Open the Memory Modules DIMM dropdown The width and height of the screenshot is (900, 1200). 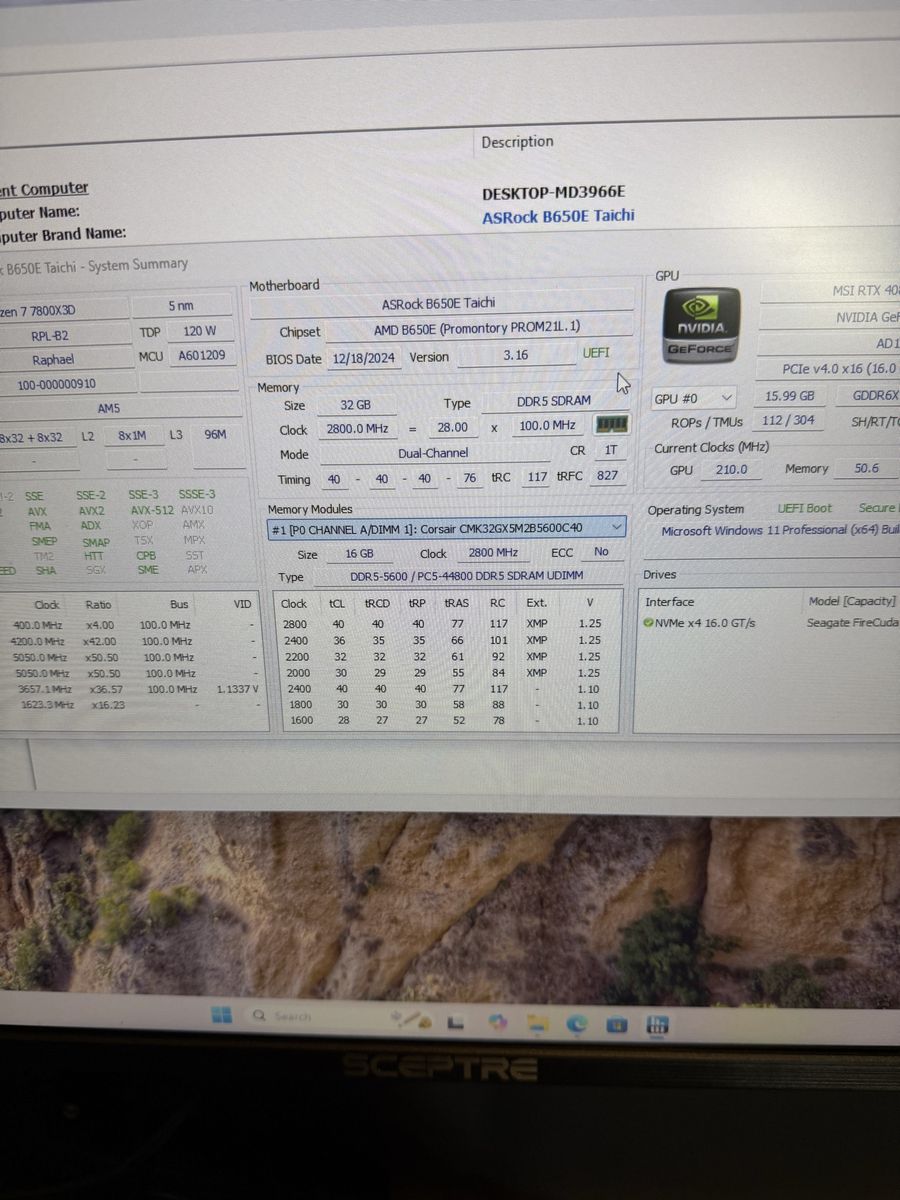(446, 527)
